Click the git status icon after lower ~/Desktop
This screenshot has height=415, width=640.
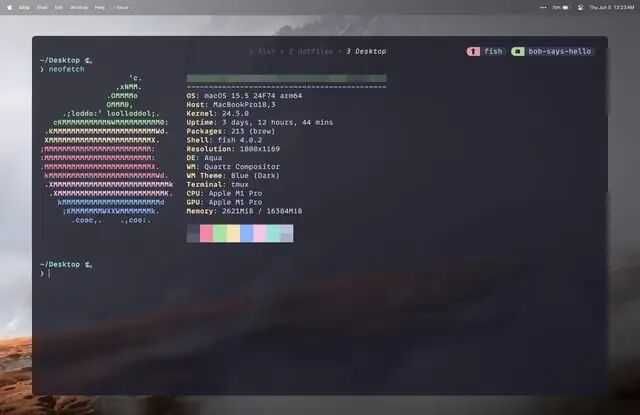88,264
